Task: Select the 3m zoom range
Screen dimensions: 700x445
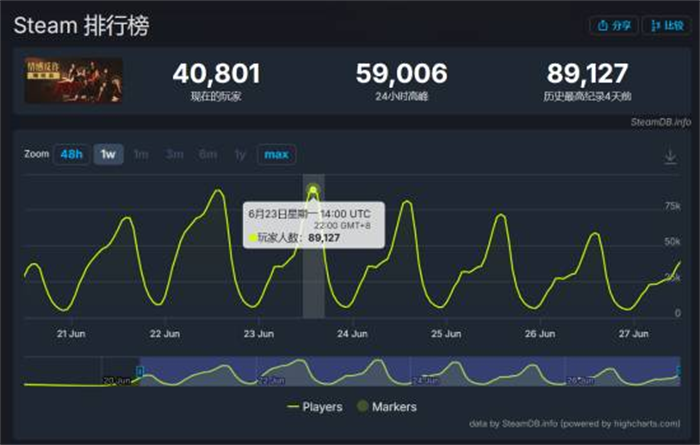Action: [175, 154]
